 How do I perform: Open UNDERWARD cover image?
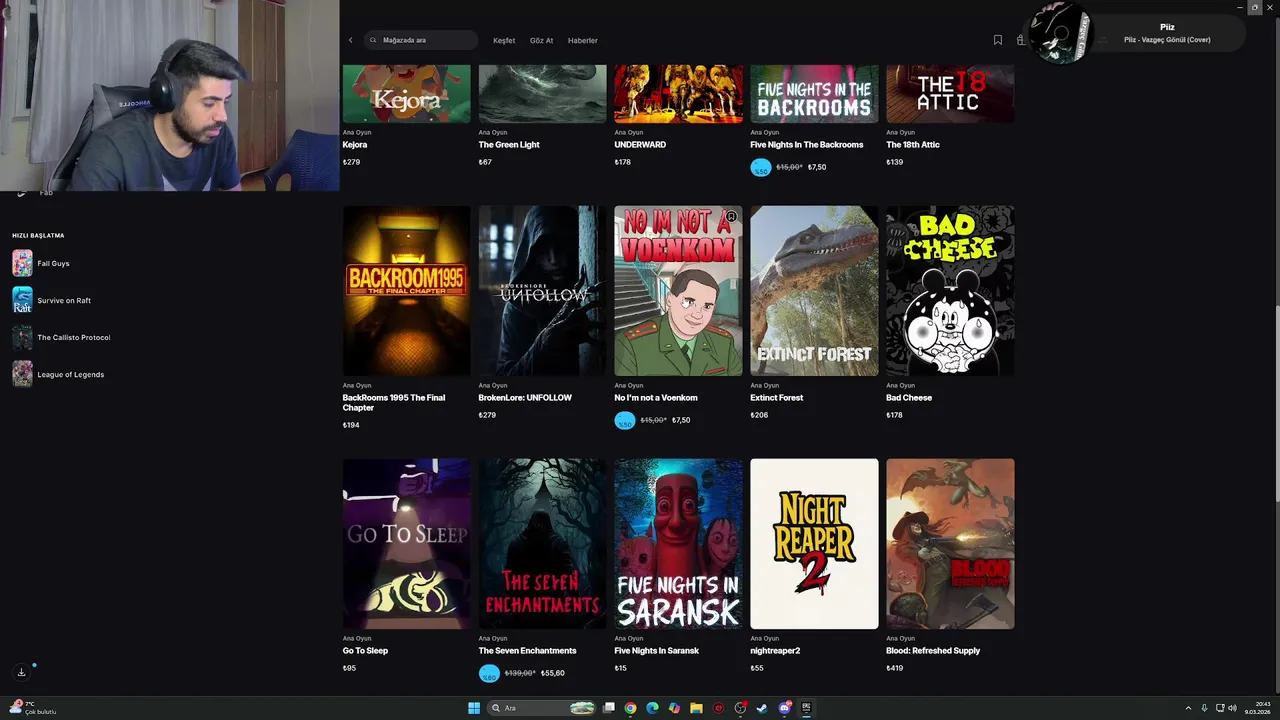[x=678, y=94]
